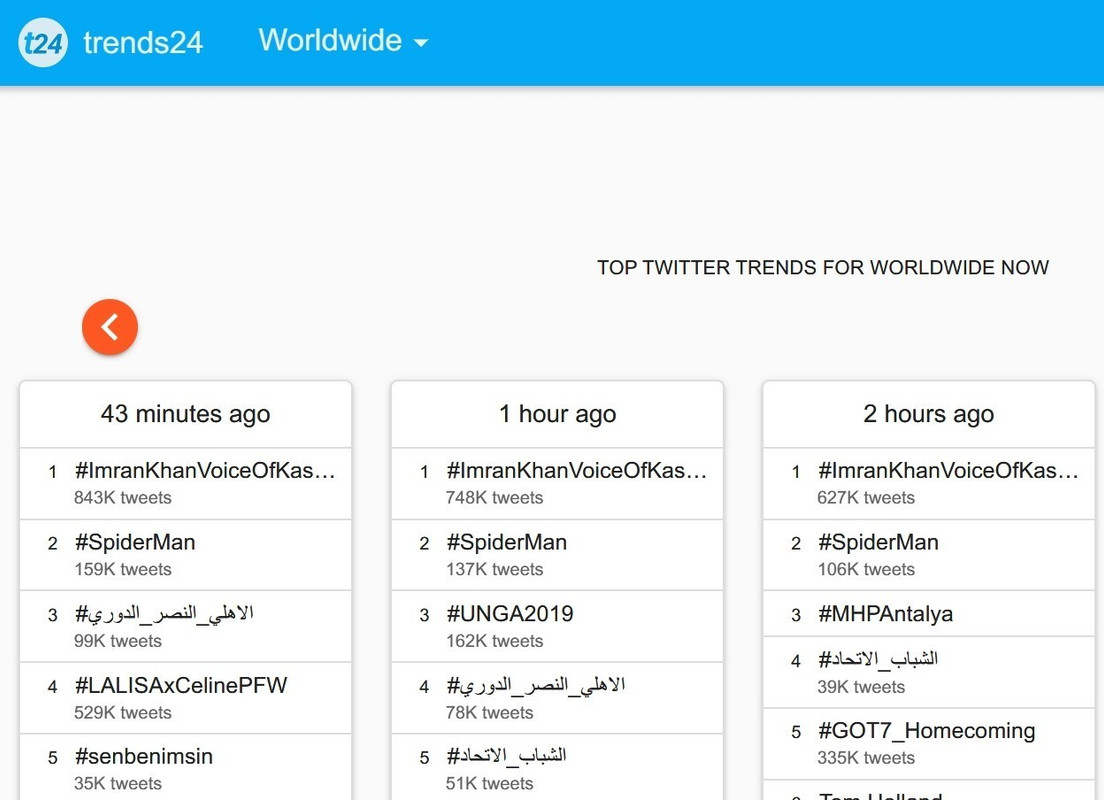Click the 43 minutes ago column header
Image resolution: width=1104 pixels, height=800 pixels.
[186, 413]
